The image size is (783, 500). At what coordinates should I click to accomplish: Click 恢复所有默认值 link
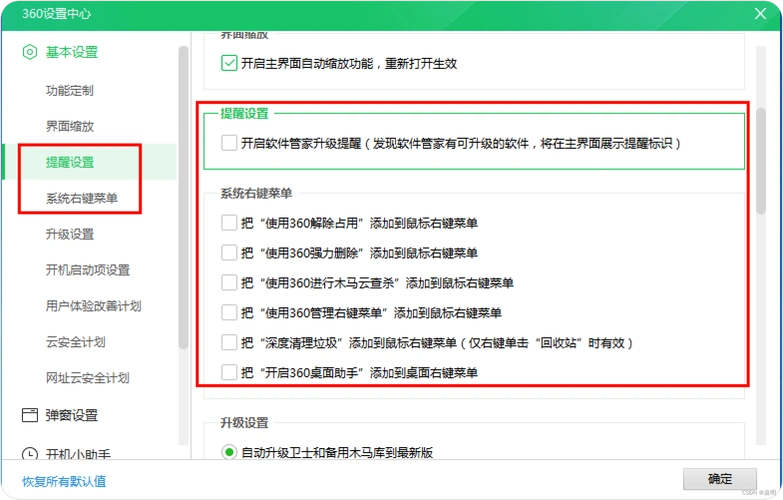coord(65,481)
